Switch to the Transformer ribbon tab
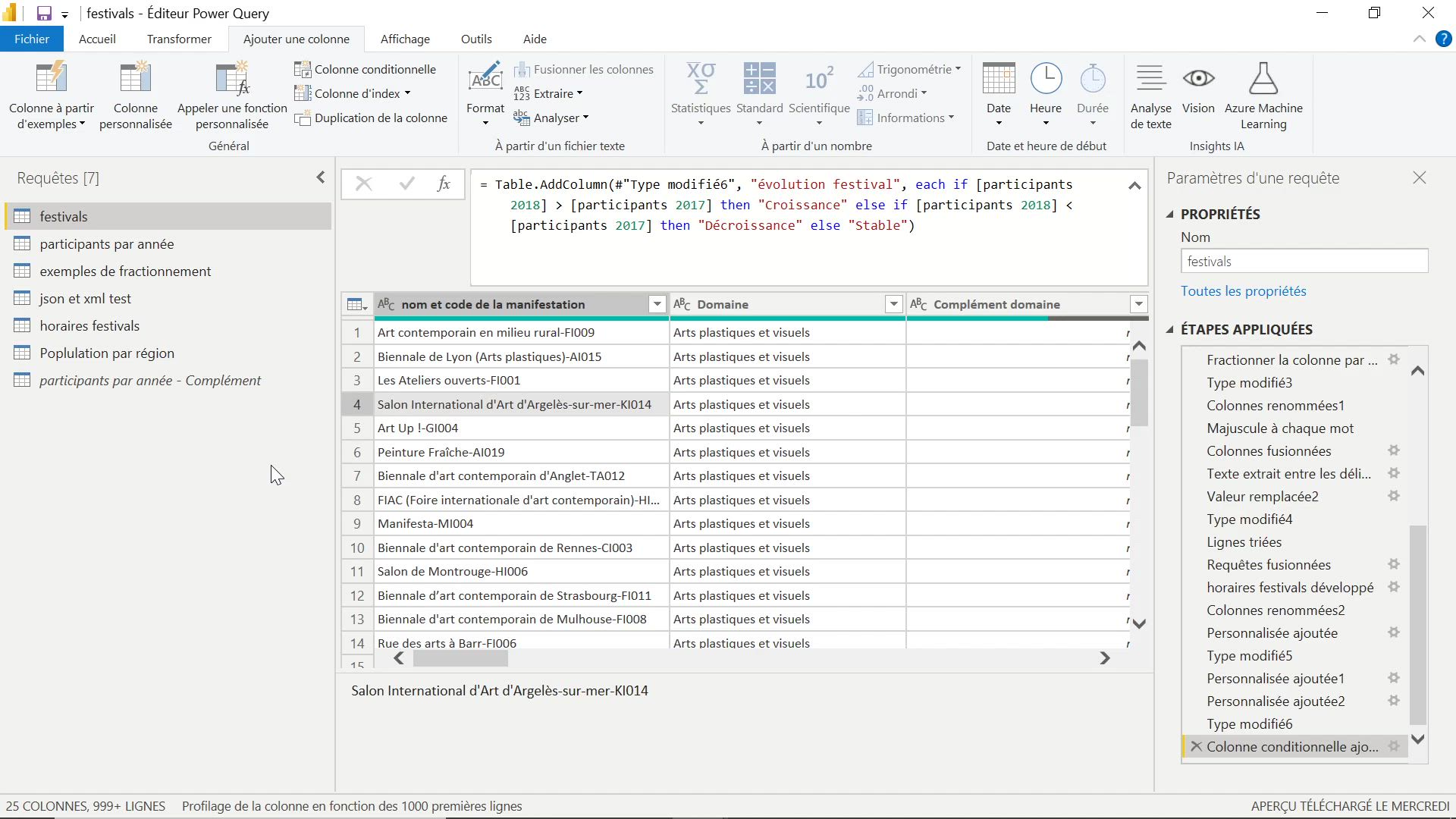 tap(179, 39)
